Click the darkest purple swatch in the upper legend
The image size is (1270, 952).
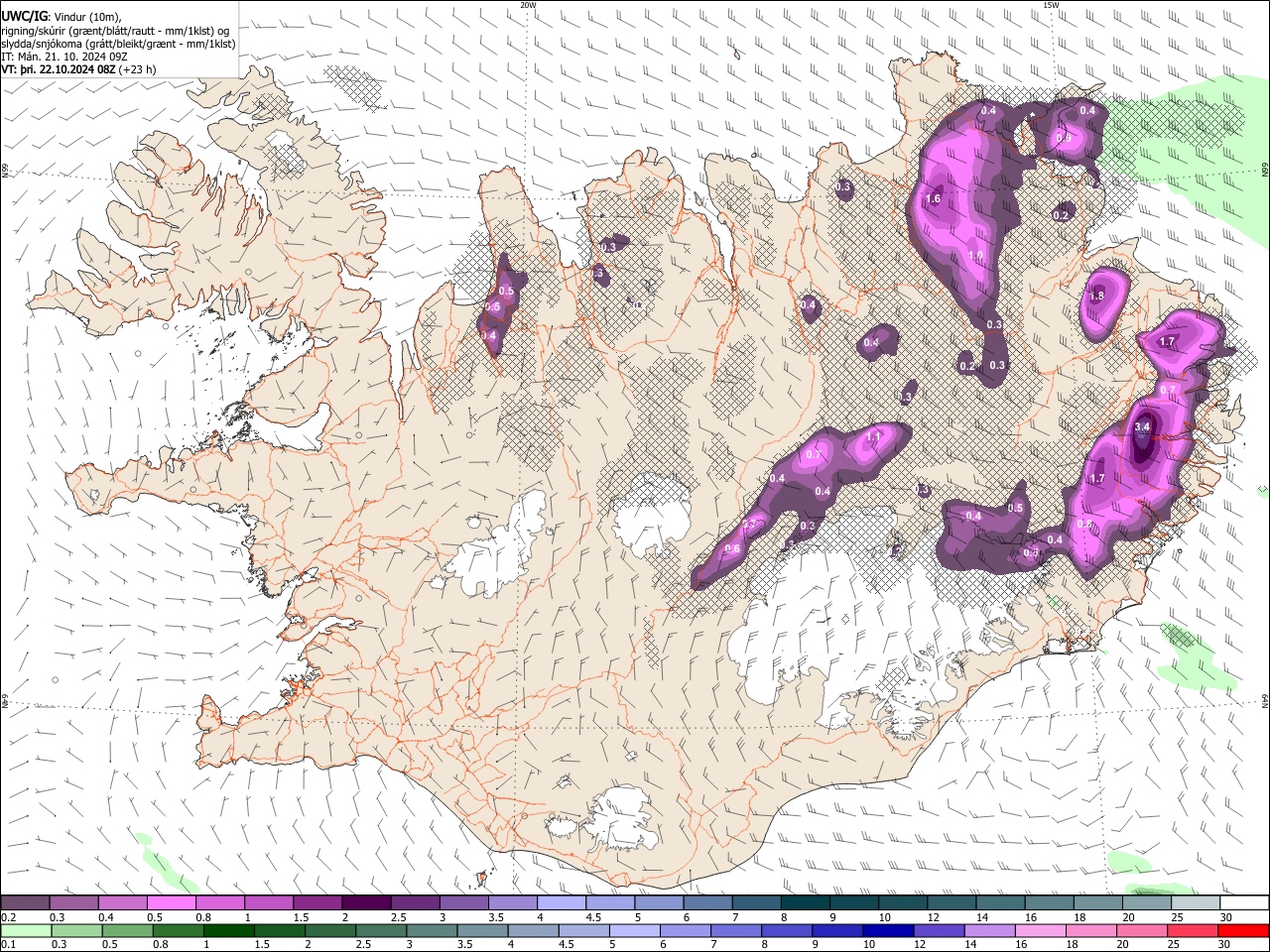point(365,903)
